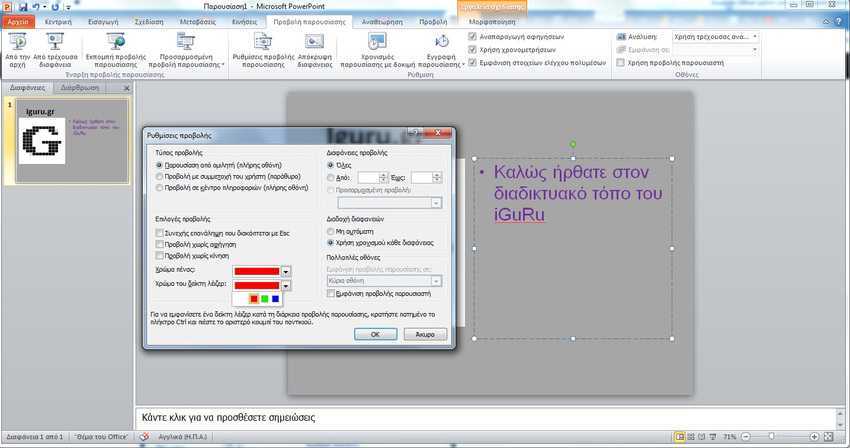
Task: Click Απόκρυψη διαφάνειας icon
Action: click(314, 42)
